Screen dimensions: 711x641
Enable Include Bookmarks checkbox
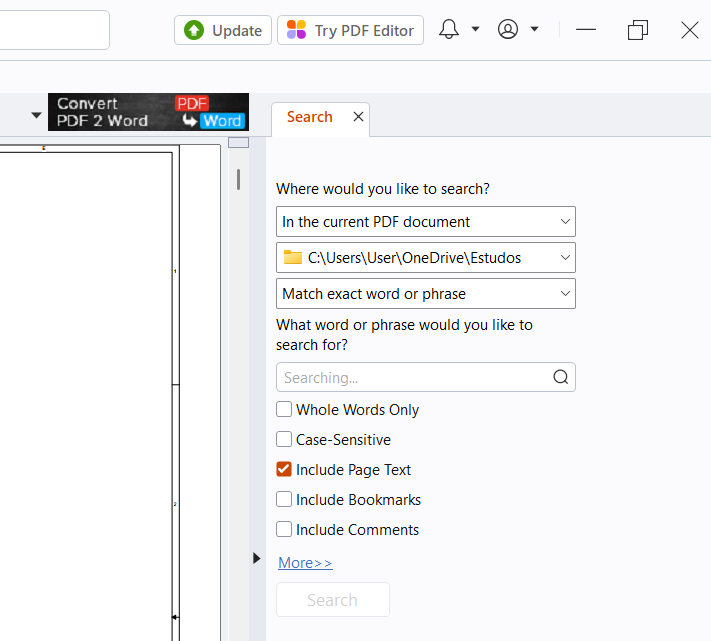point(285,500)
